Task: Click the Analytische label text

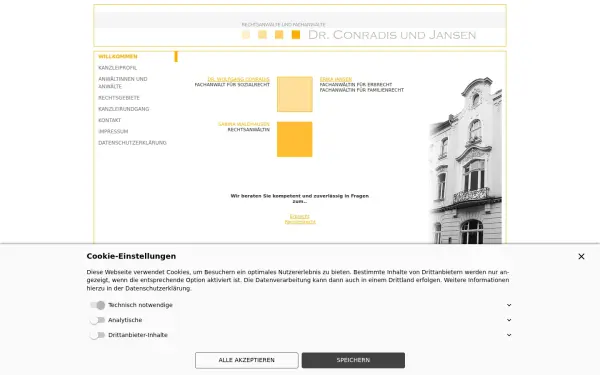Action: coord(125,320)
